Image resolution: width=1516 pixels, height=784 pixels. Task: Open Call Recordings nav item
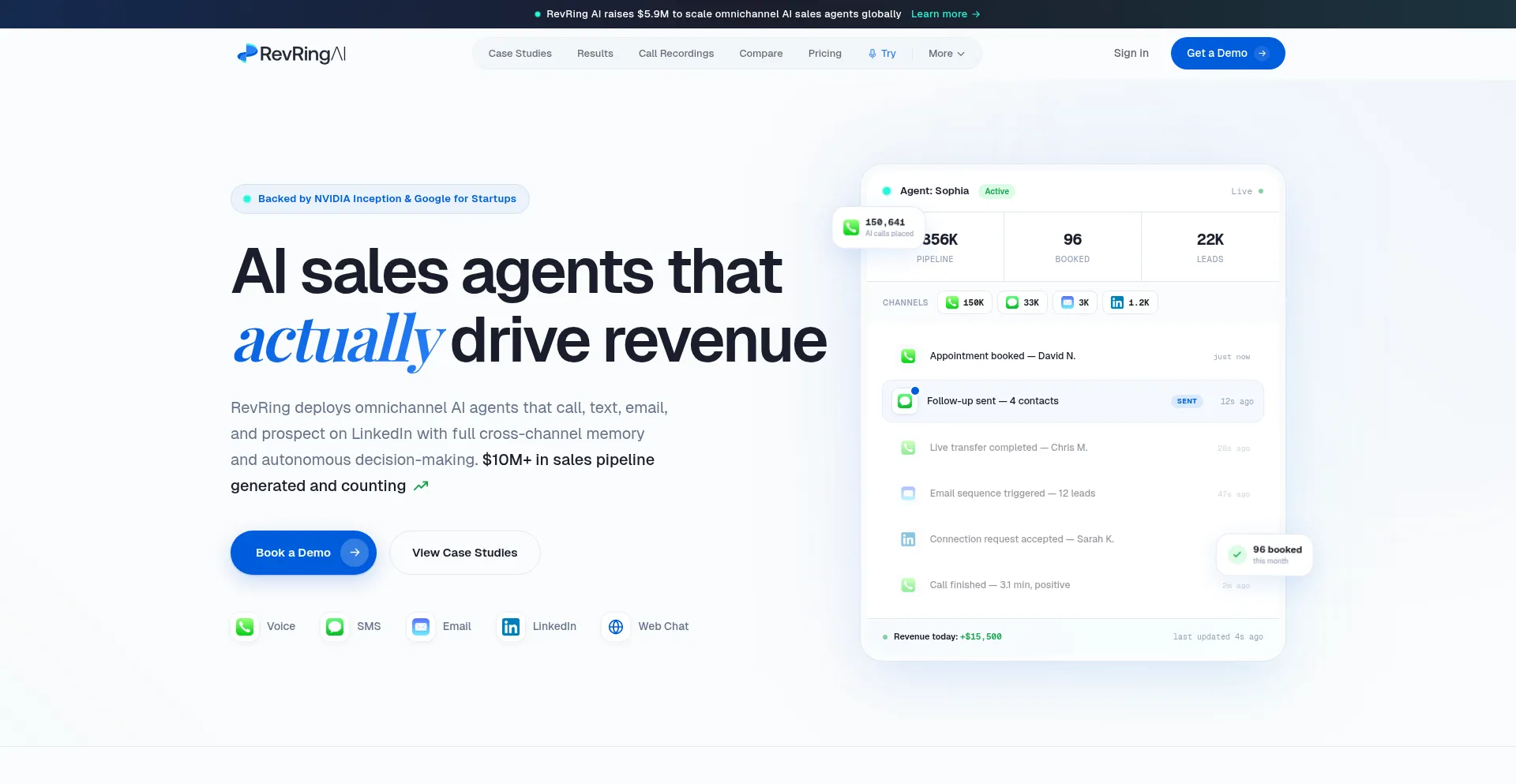point(676,54)
